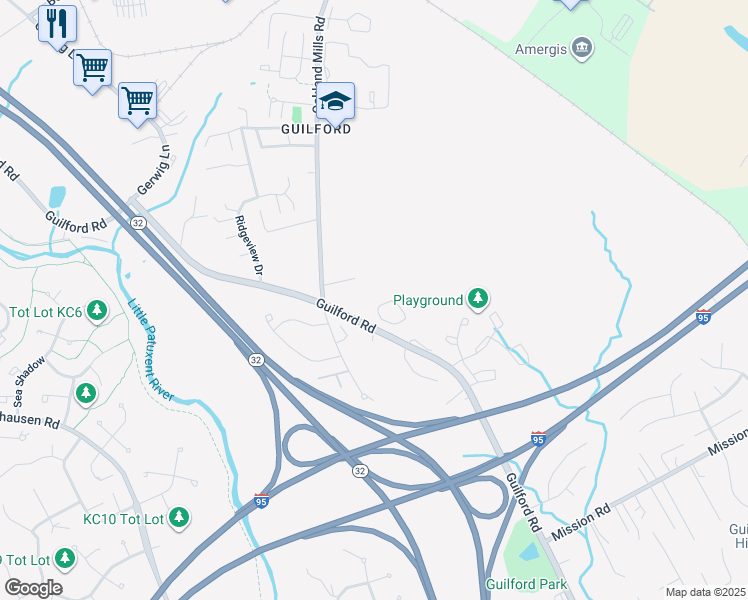Select the lower shopping cart marker near Gerwig Ln

tap(138, 103)
